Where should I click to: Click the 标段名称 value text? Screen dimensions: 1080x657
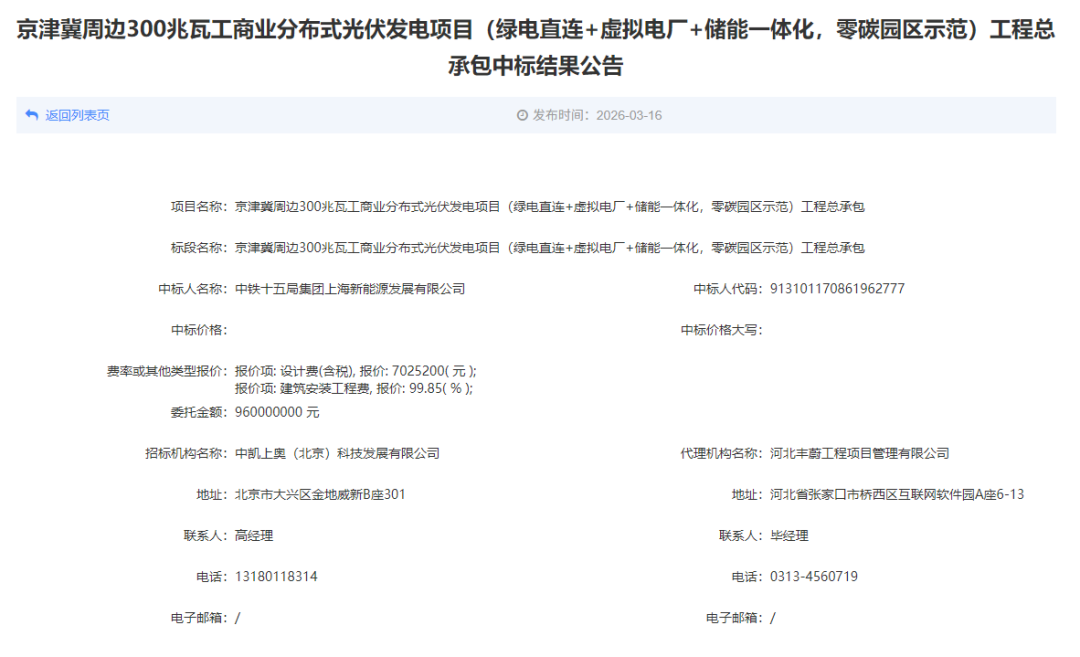click(x=549, y=248)
